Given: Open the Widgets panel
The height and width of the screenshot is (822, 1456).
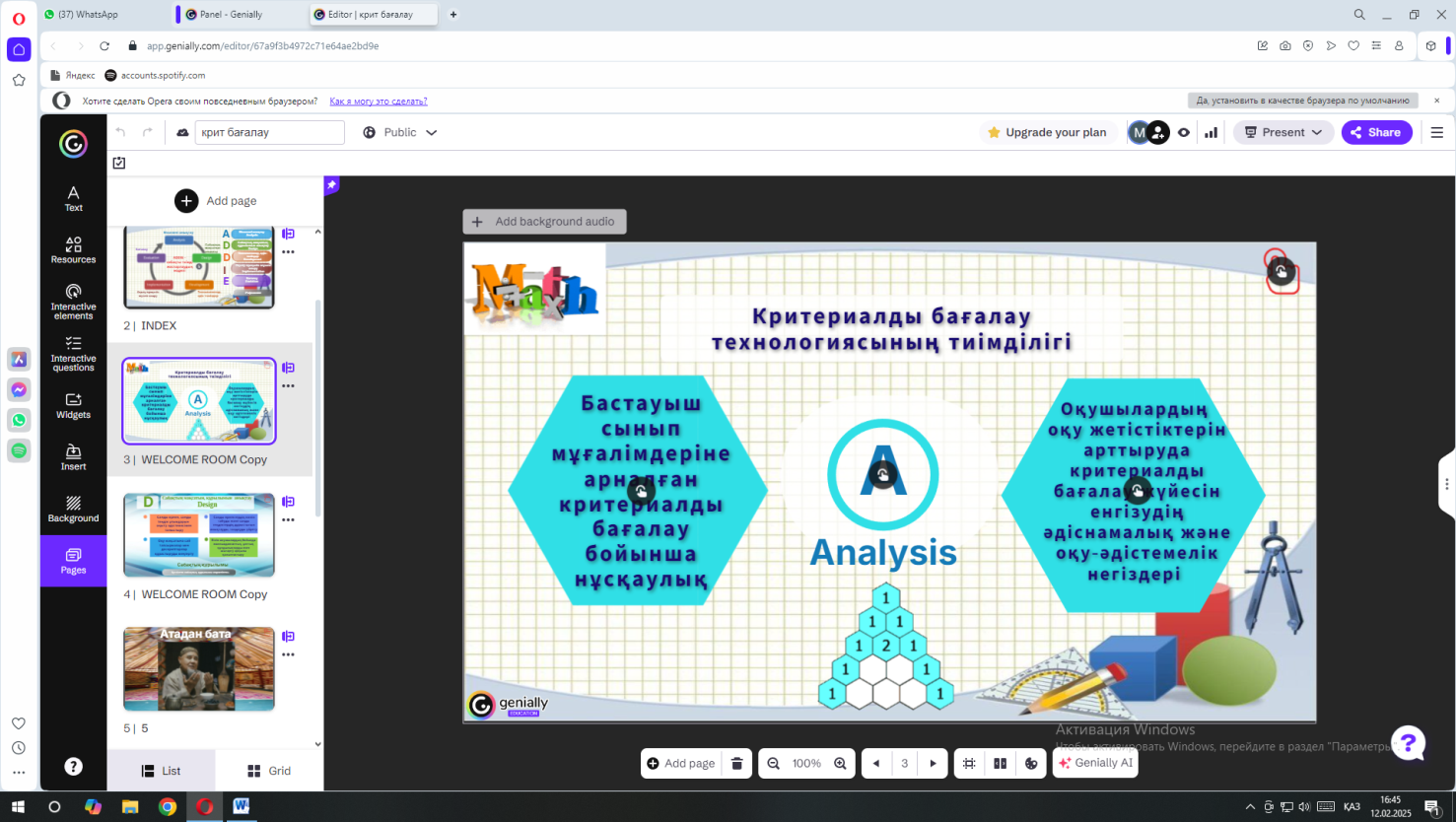Looking at the screenshot, I should click(73, 405).
